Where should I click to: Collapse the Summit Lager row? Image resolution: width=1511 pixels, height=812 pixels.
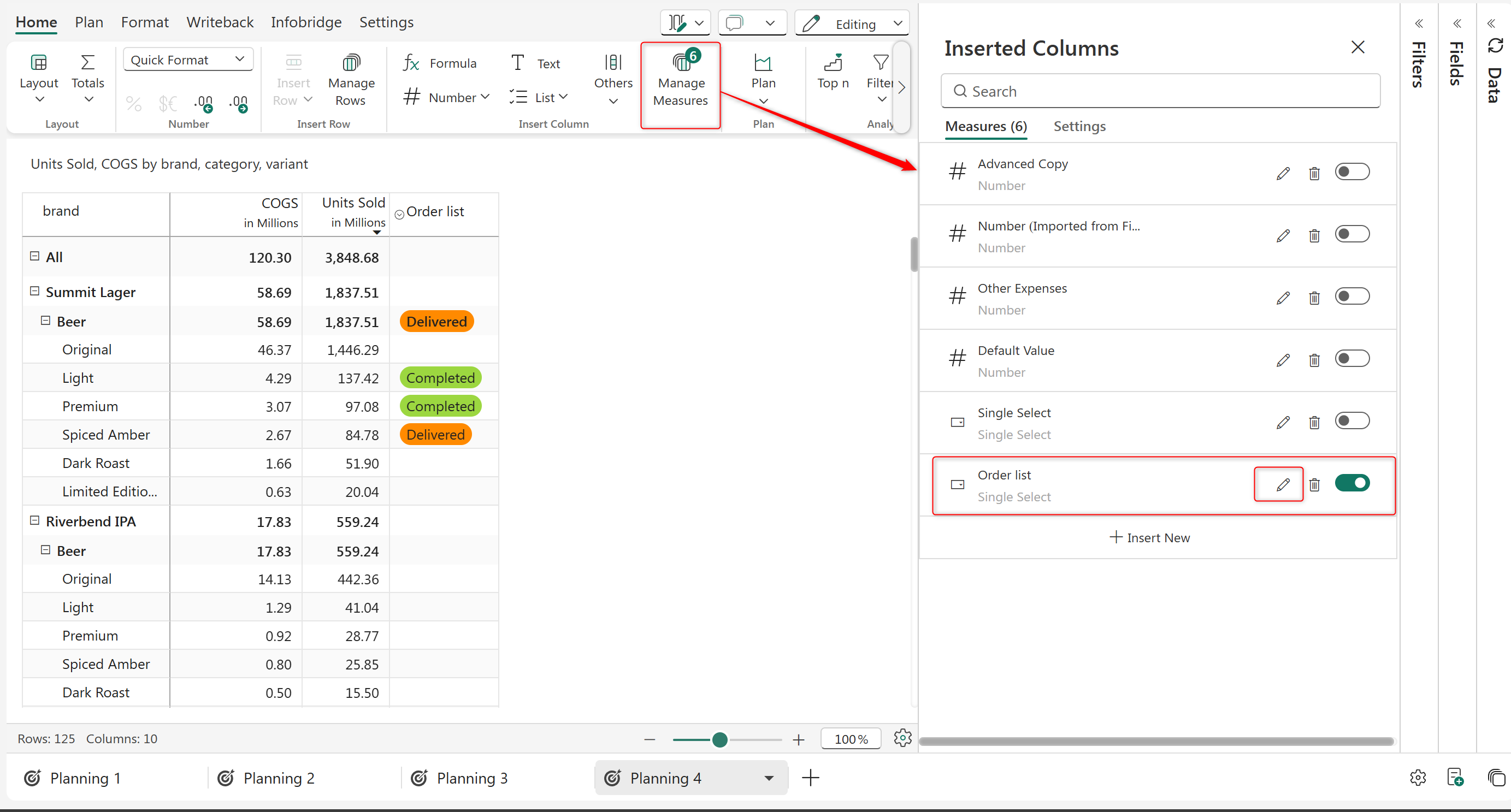tap(34, 292)
